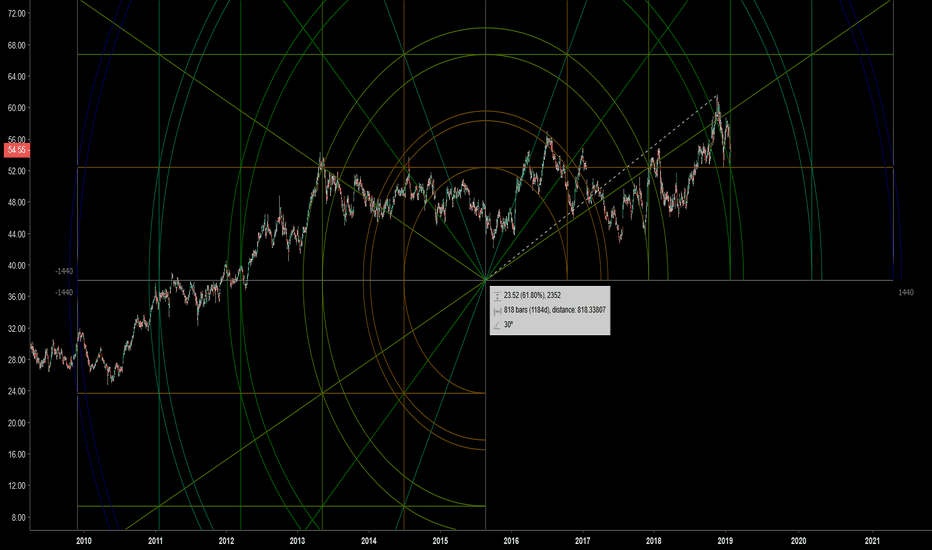932x550 pixels.
Task: Click the 24.00 price axis label
Action: click(16, 391)
